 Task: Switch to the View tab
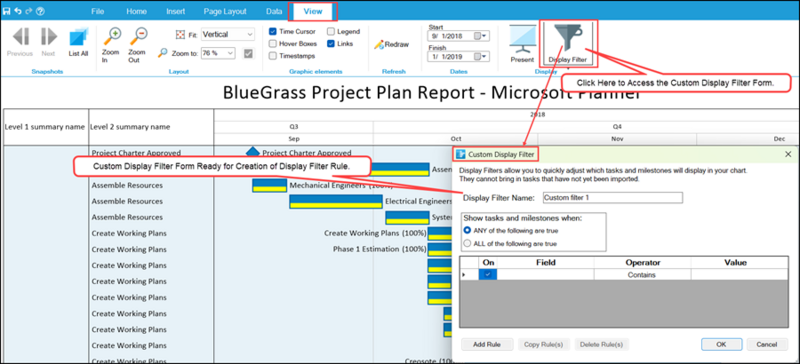pyautogui.click(x=312, y=11)
